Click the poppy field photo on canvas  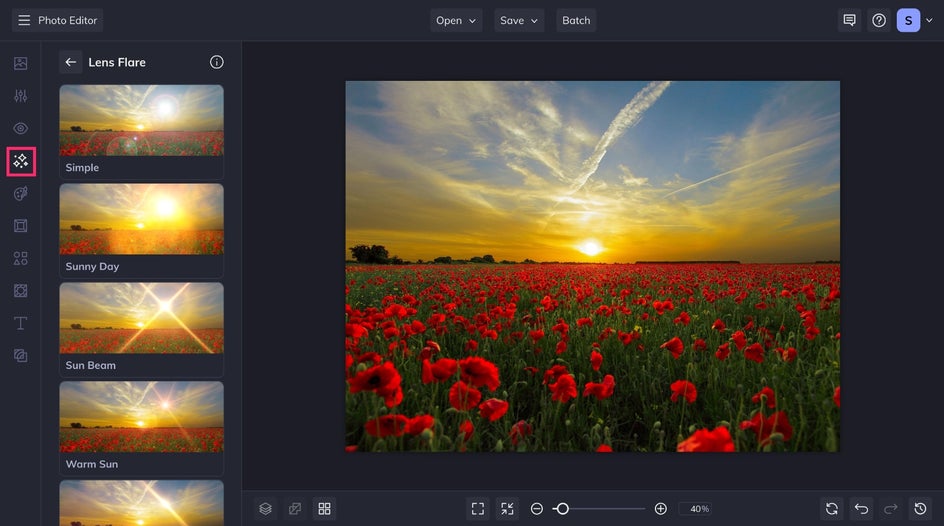[x=592, y=267]
